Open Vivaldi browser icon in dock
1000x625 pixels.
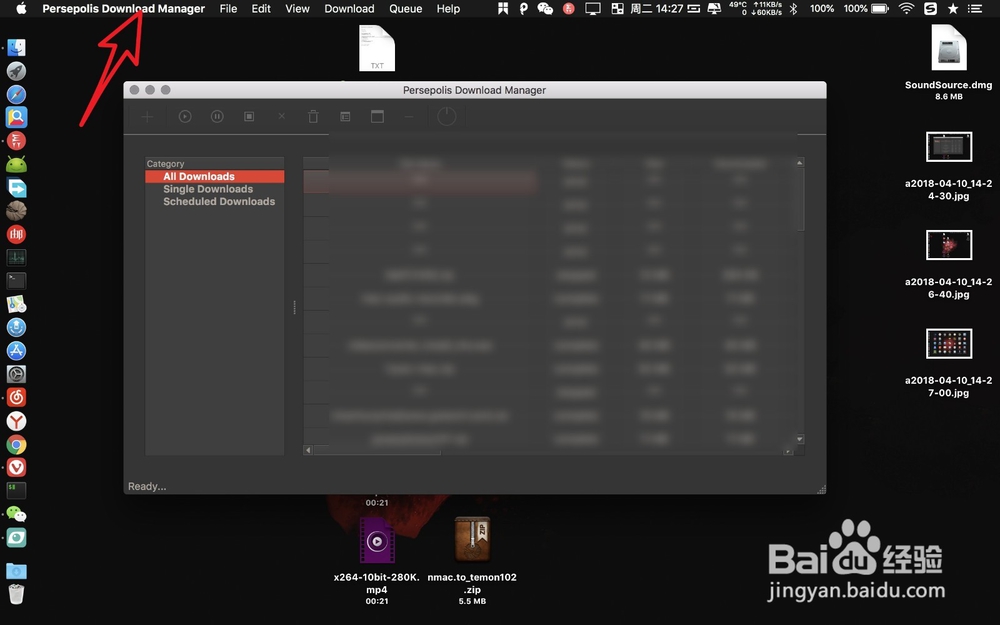[16, 467]
